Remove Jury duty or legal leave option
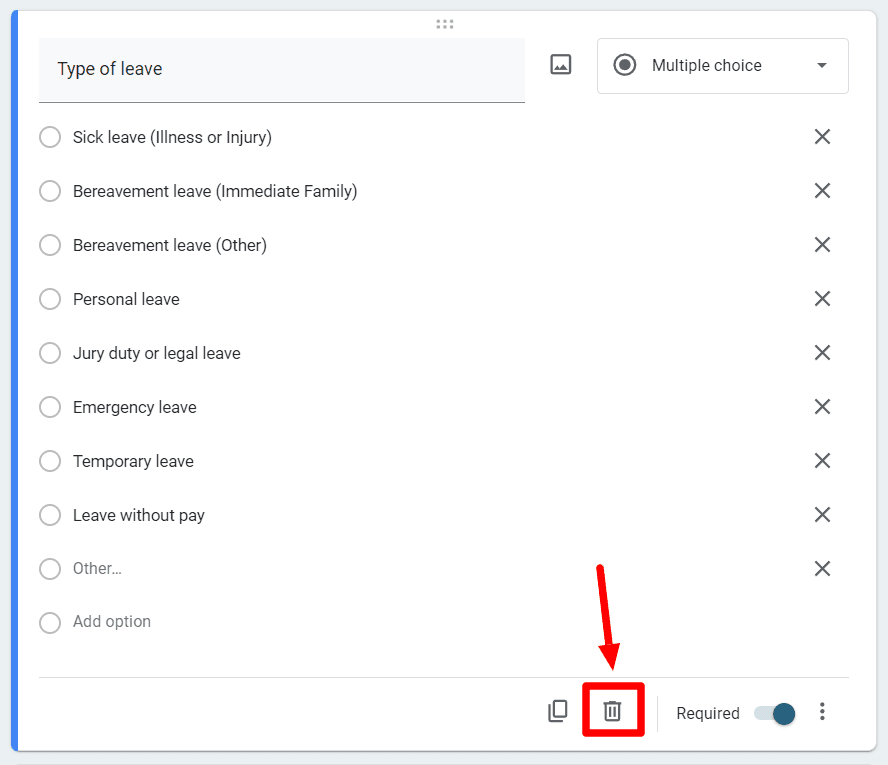 click(x=822, y=353)
